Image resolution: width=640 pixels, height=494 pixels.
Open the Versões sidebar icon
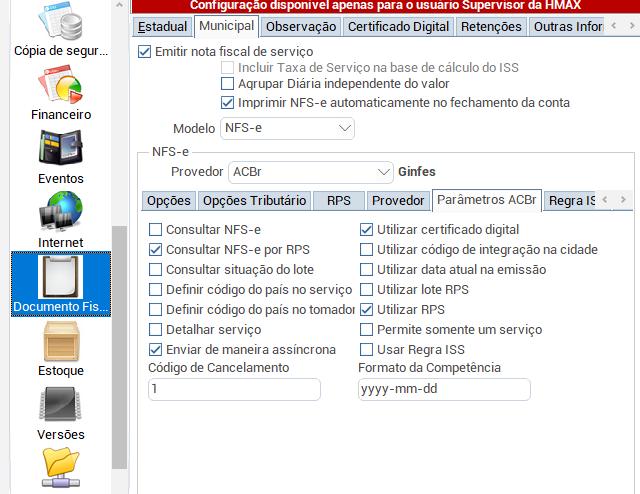click(x=59, y=407)
